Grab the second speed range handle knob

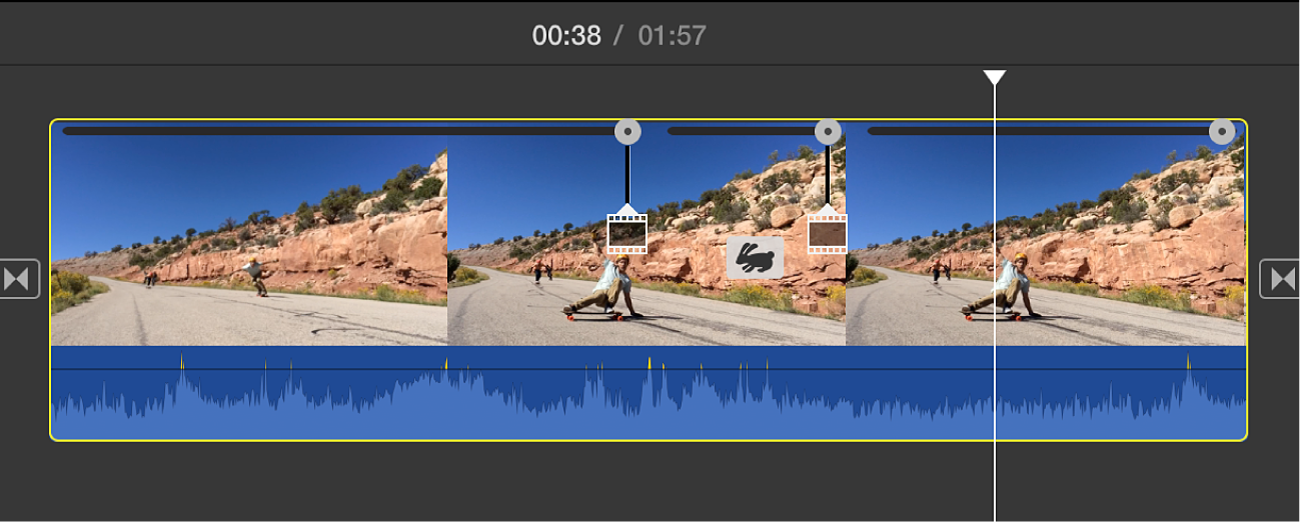coord(828,132)
